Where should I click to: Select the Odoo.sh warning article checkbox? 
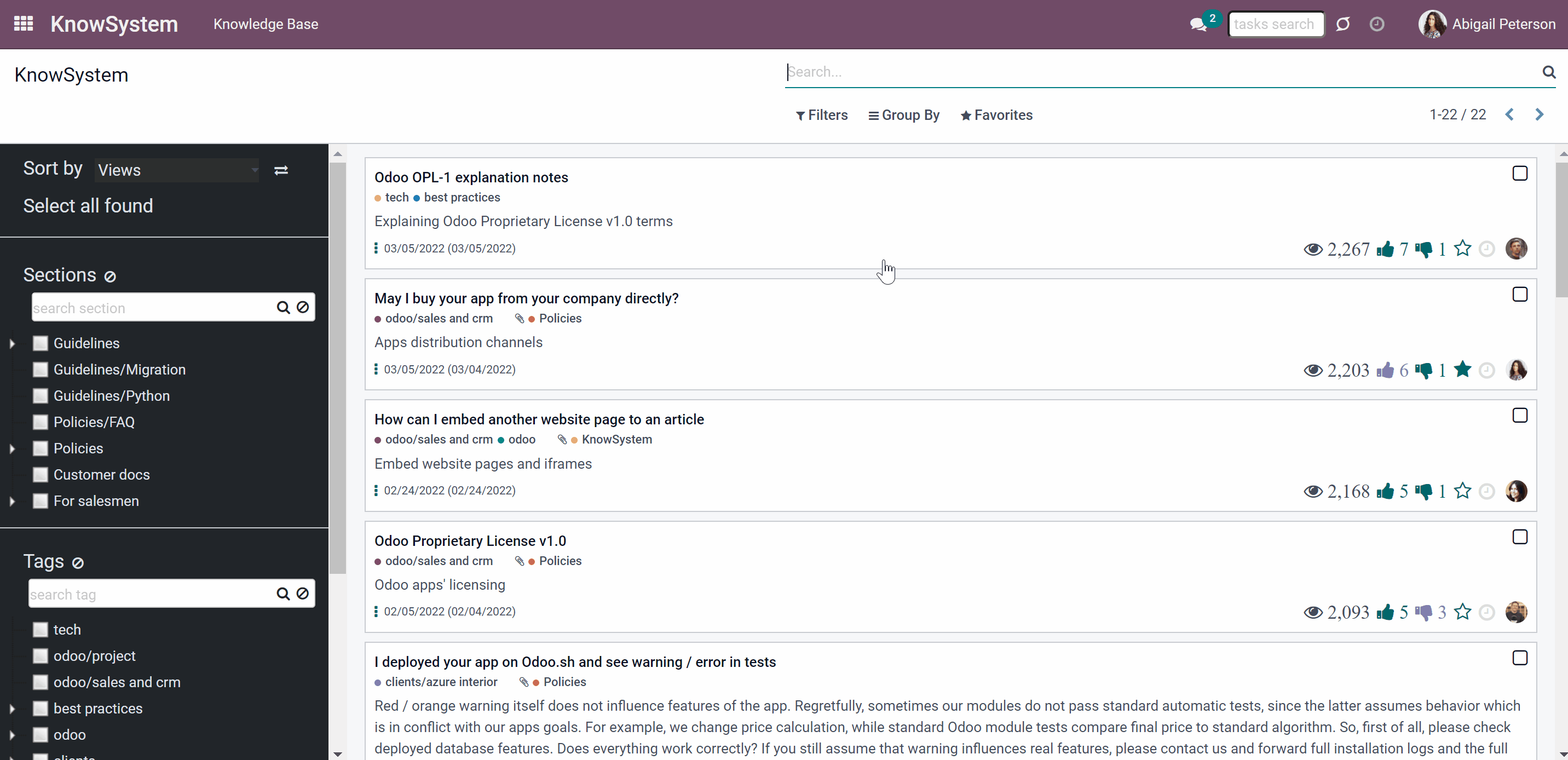click(x=1520, y=658)
